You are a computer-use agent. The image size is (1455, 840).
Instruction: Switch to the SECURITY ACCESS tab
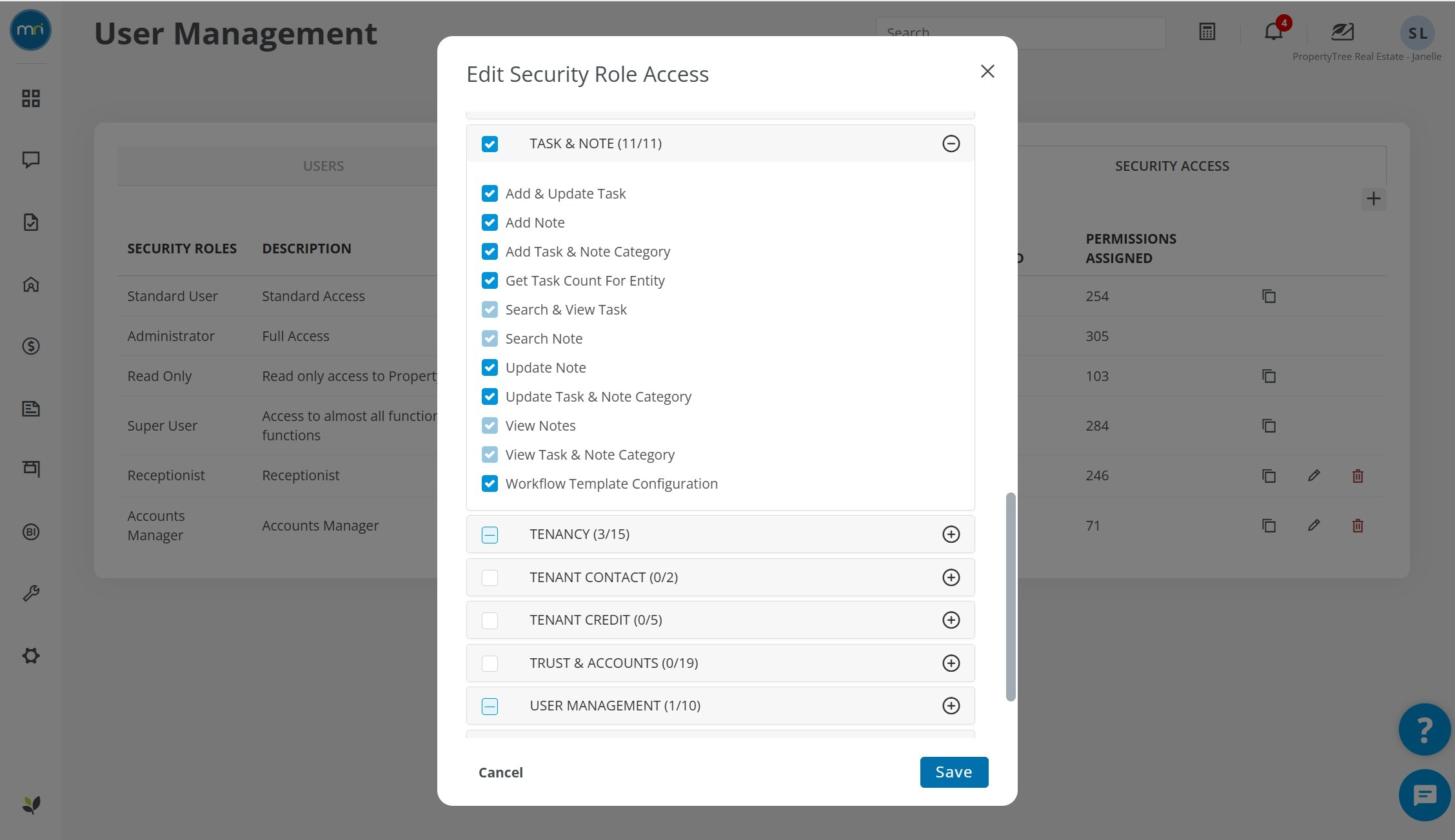pos(1172,166)
